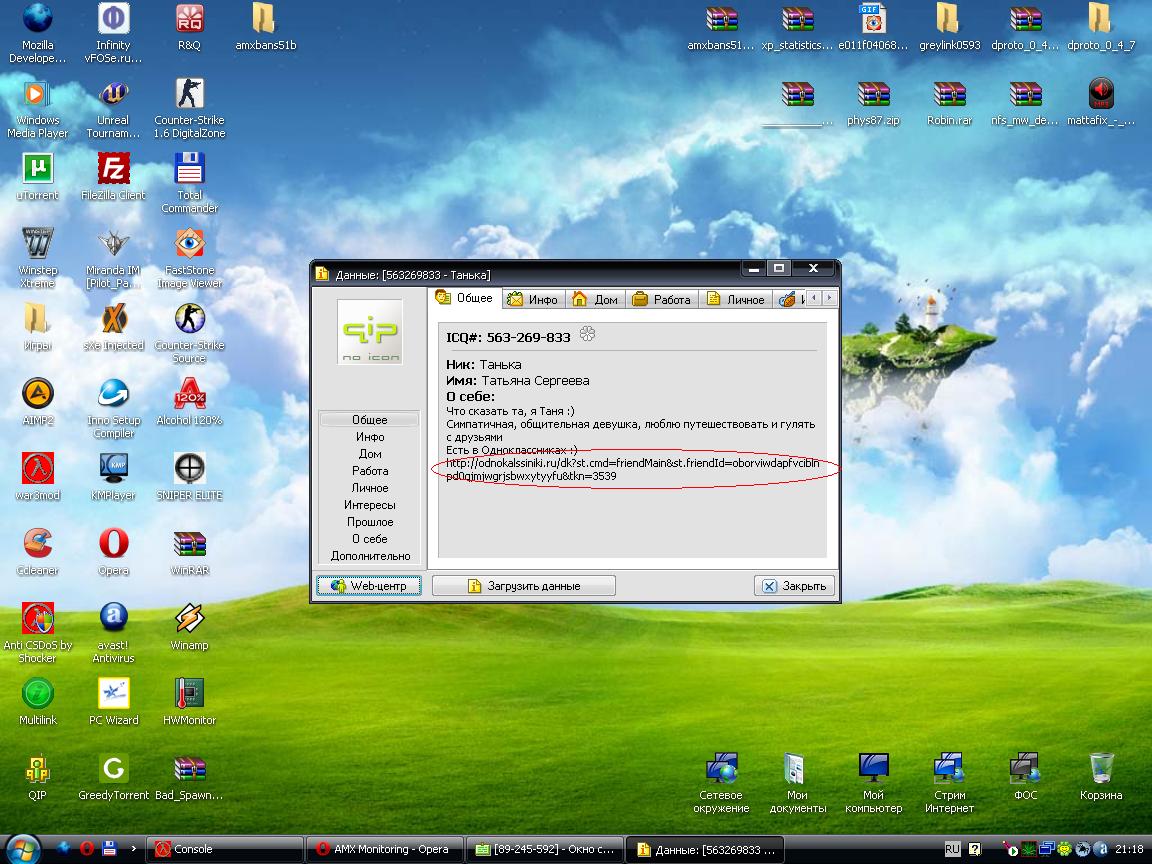This screenshot has height=864, width=1152.
Task: Click the Закрыть button in the dialog
Action: (x=794, y=586)
